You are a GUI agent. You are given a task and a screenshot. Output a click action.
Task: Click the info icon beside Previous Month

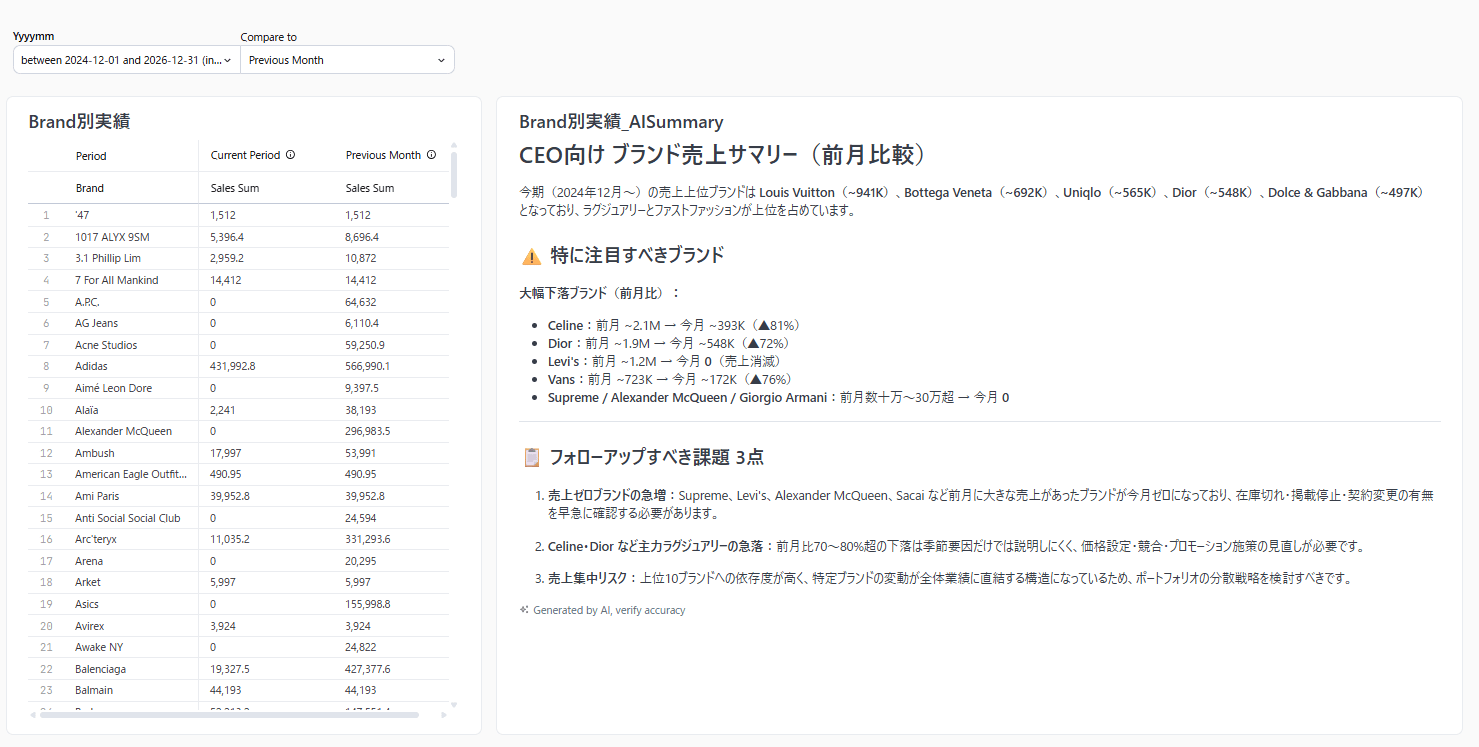tap(432, 155)
